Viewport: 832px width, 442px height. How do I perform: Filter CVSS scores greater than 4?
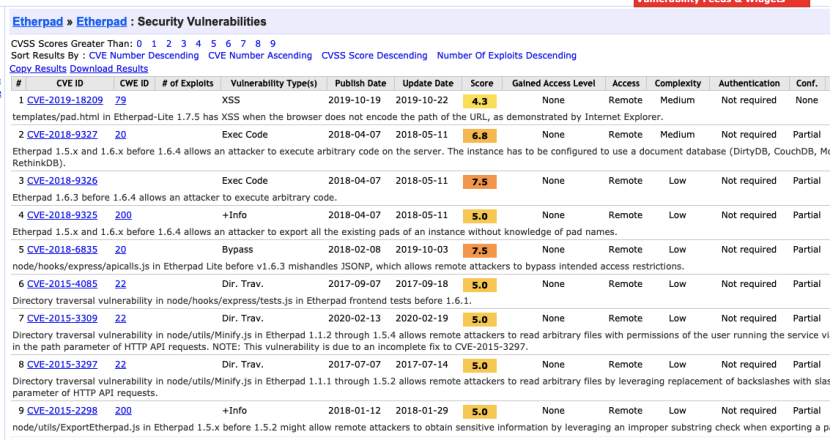tap(198, 44)
